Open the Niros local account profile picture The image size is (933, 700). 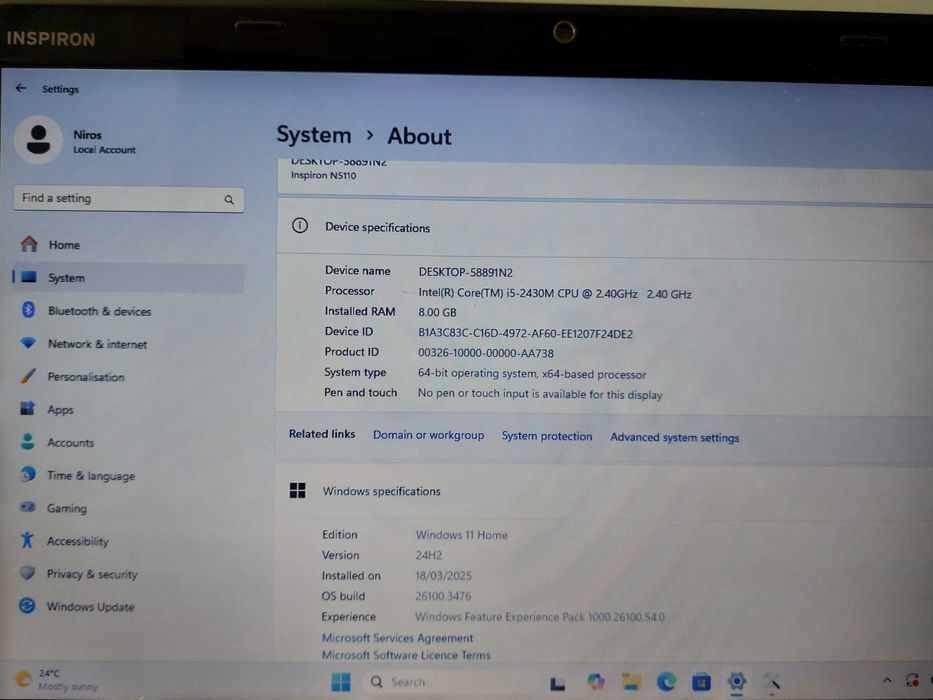point(39,140)
